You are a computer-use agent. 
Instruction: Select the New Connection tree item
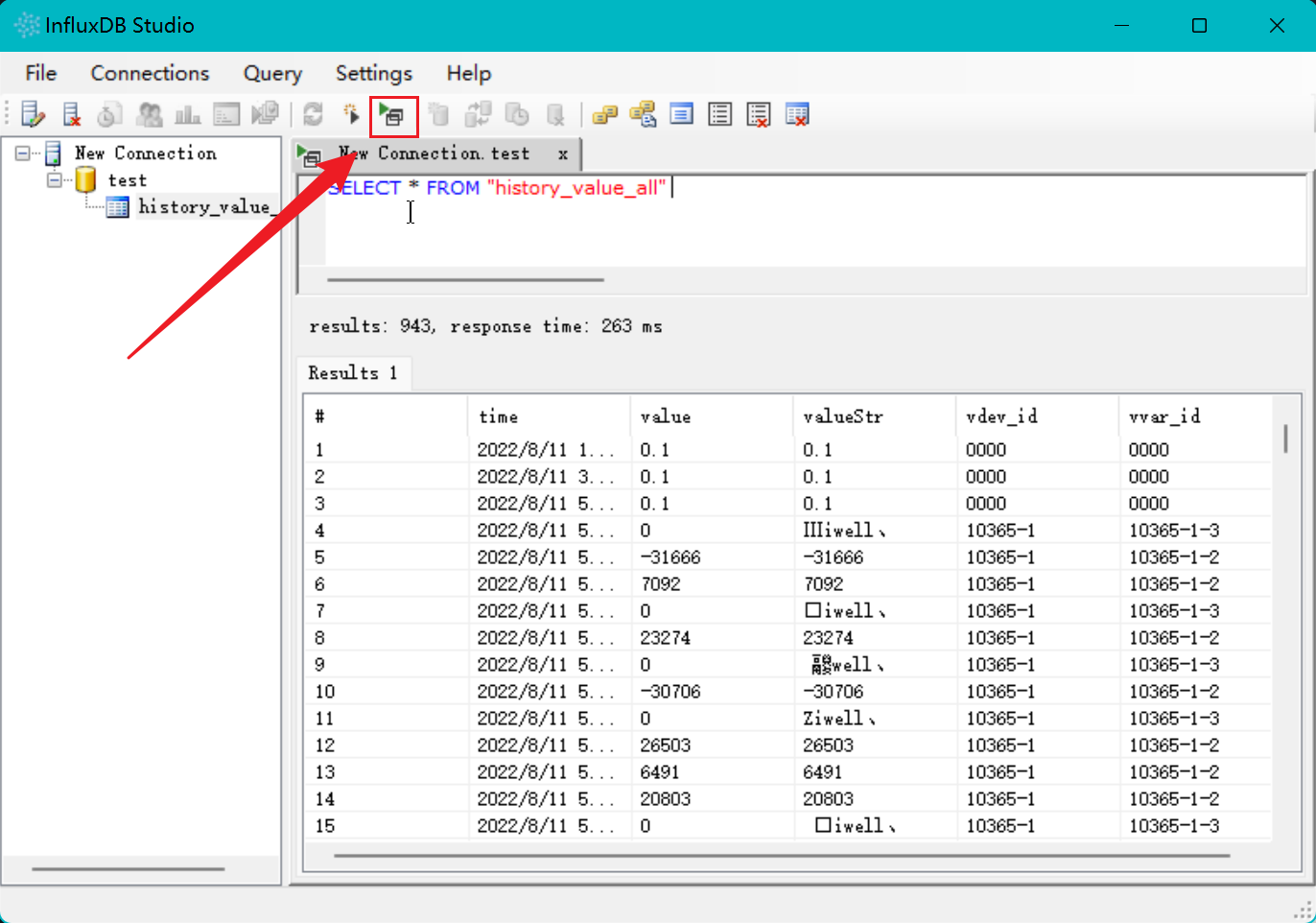(146, 153)
